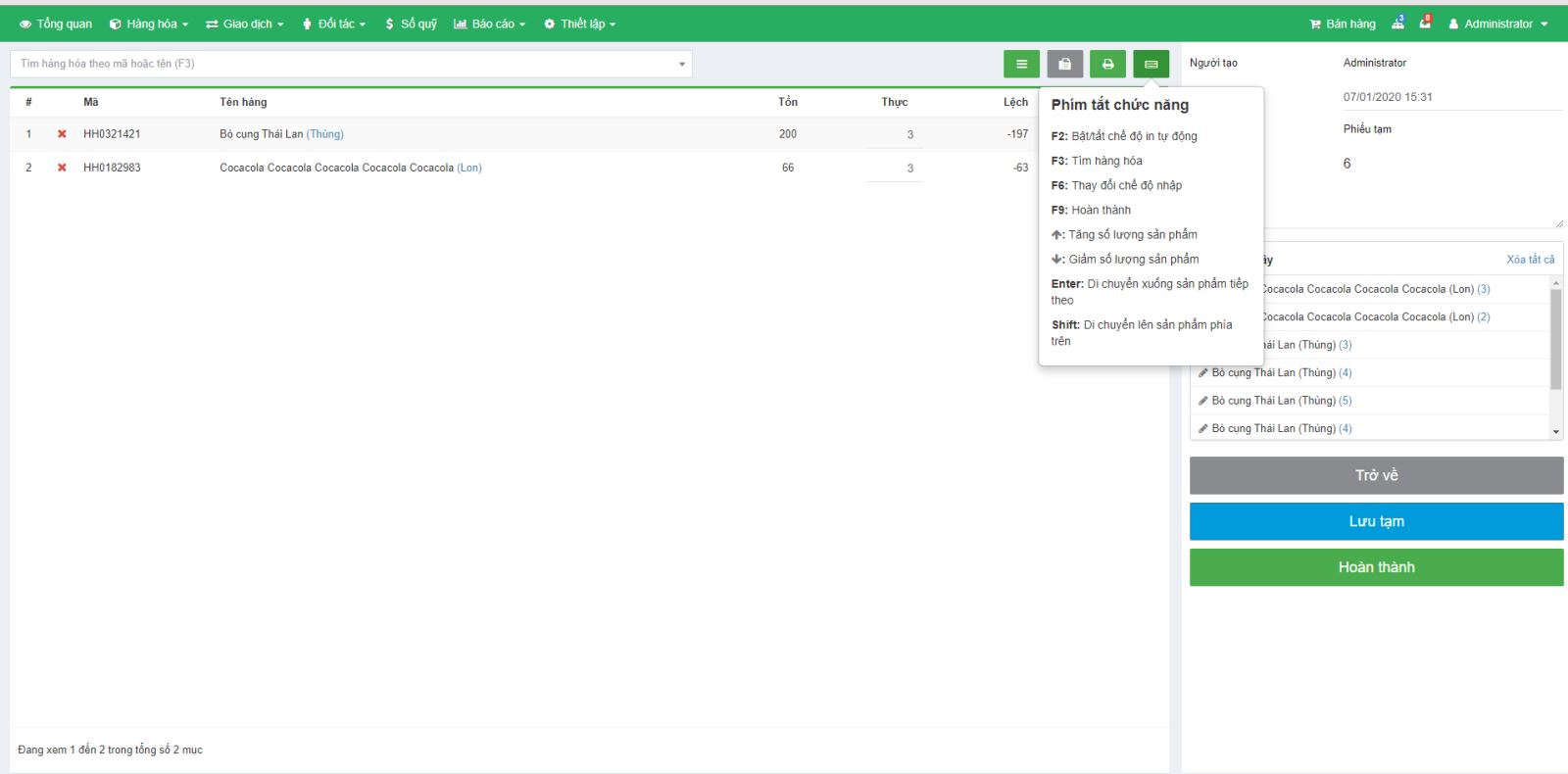Open the Sổ quỹ menu item
Viewport: 1568px width, 774px height.
click(x=411, y=24)
